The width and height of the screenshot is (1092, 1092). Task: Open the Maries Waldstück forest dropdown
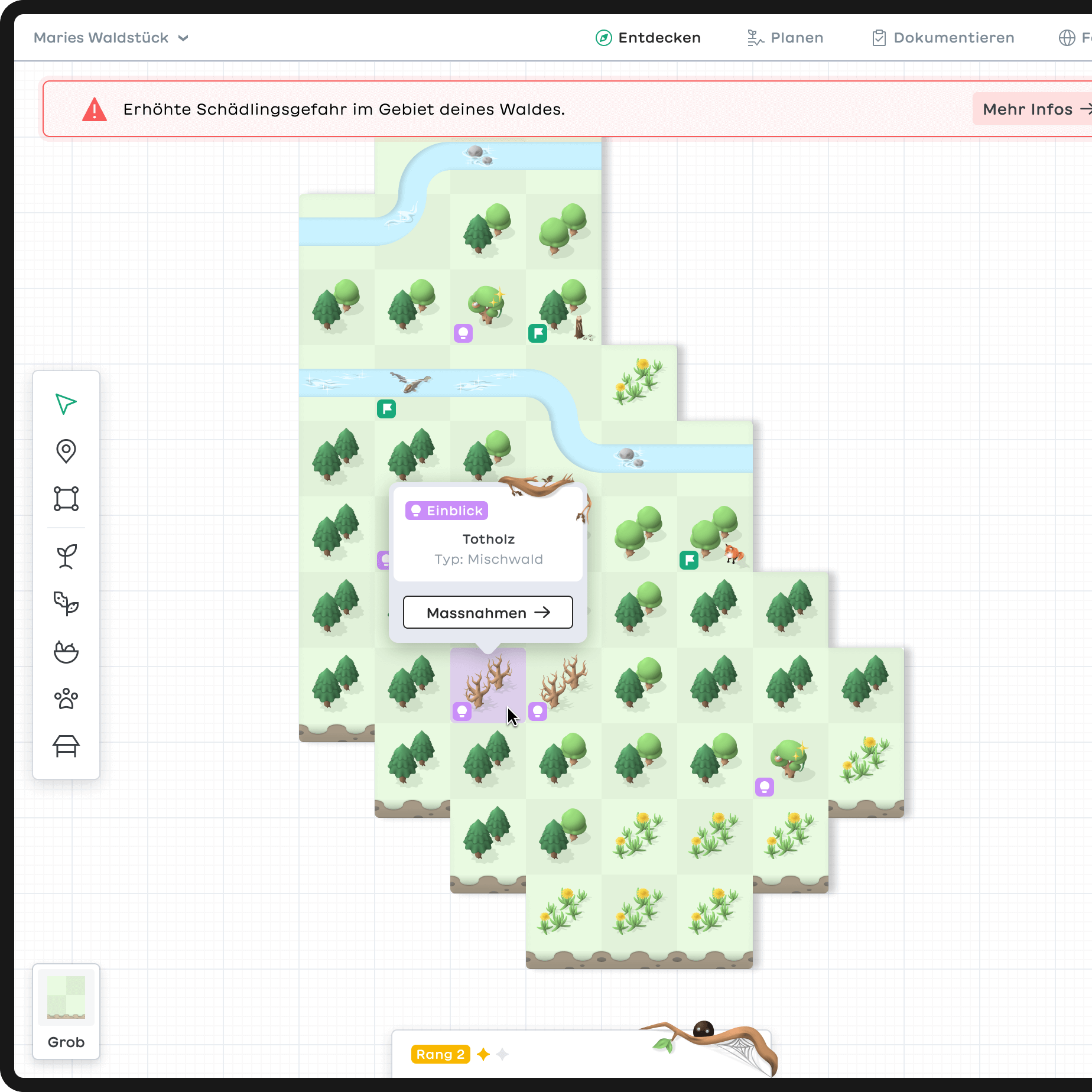pos(111,38)
